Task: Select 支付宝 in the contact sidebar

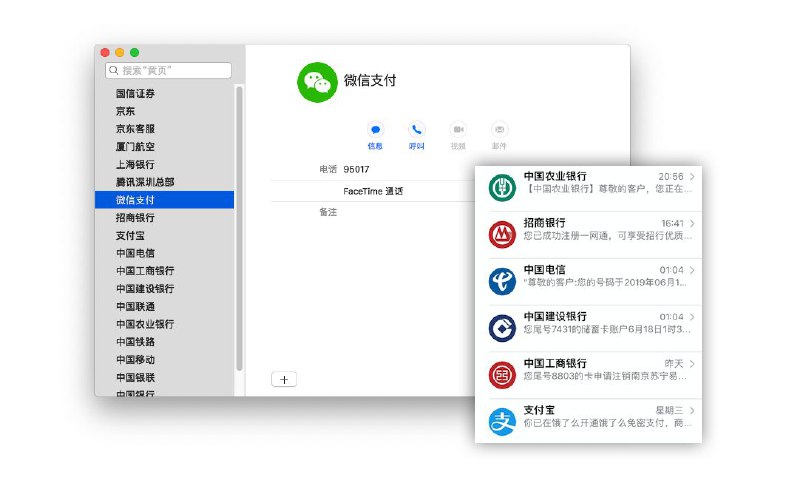Action: tap(130, 235)
